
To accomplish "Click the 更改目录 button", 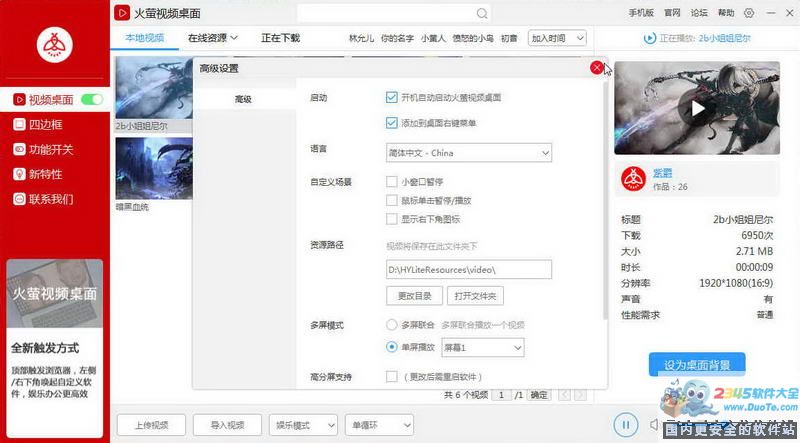I will (x=414, y=296).
